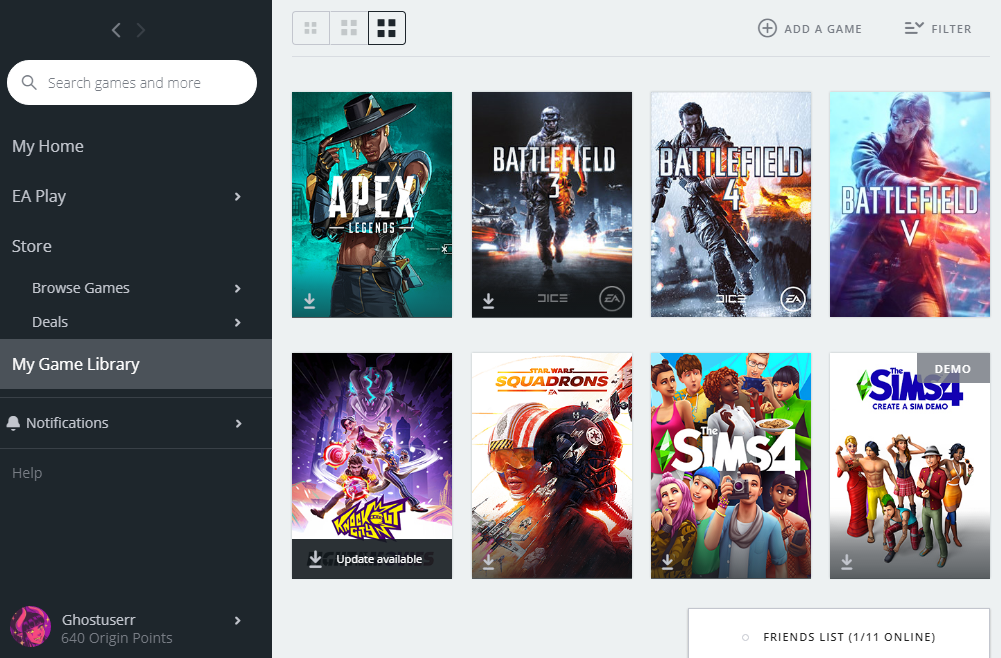Click the search magnifier icon
Viewport: 1001px width, 658px height.
pyautogui.click(x=29, y=82)
